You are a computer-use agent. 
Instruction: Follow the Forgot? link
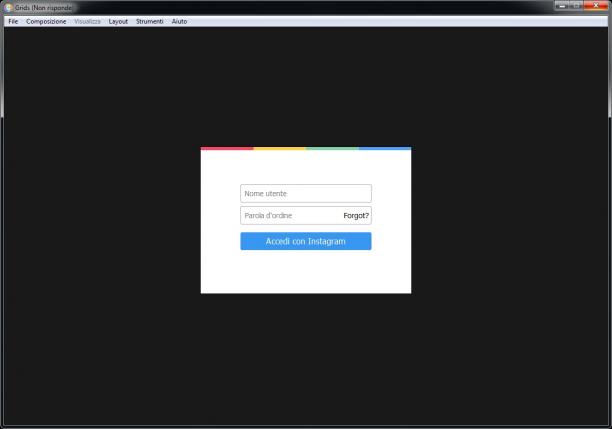(356, 215)
